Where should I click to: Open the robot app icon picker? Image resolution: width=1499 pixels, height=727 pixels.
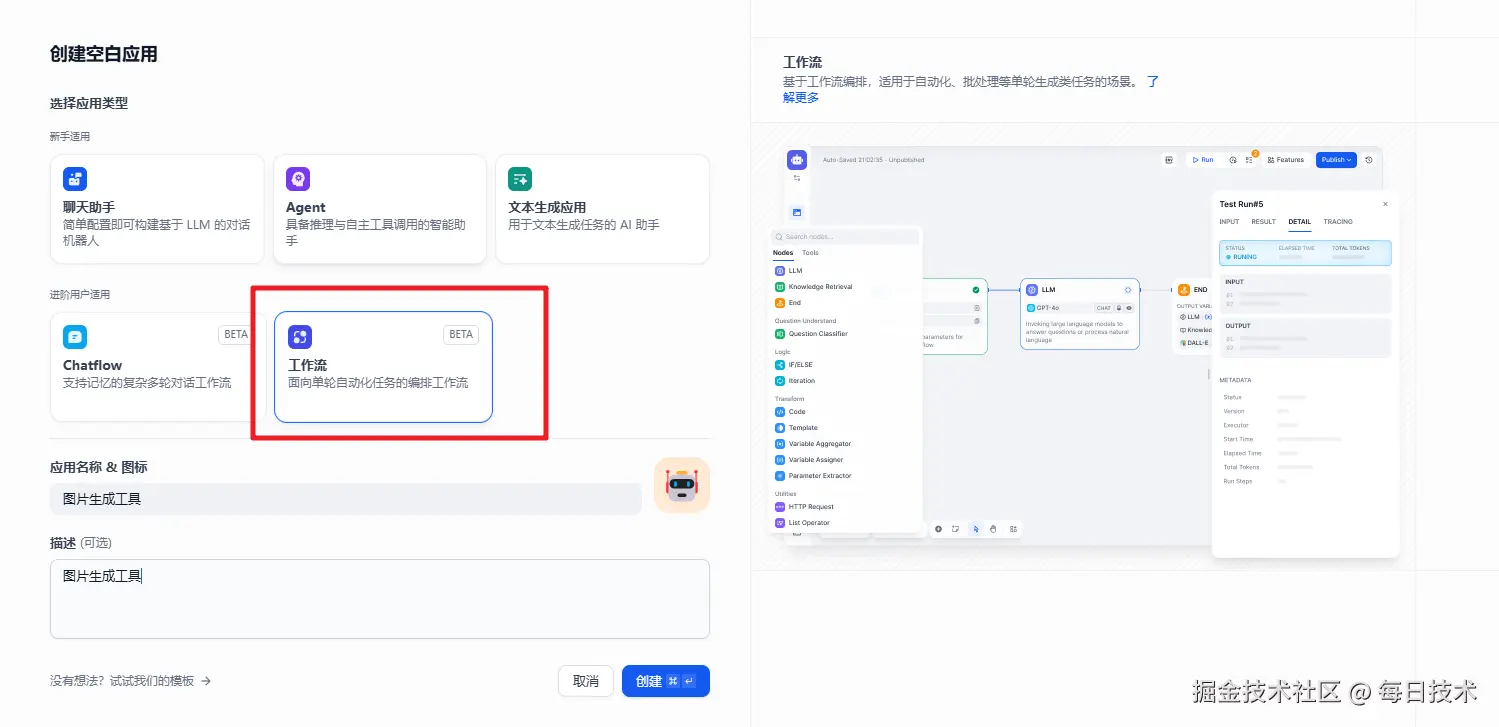[682, 485]
